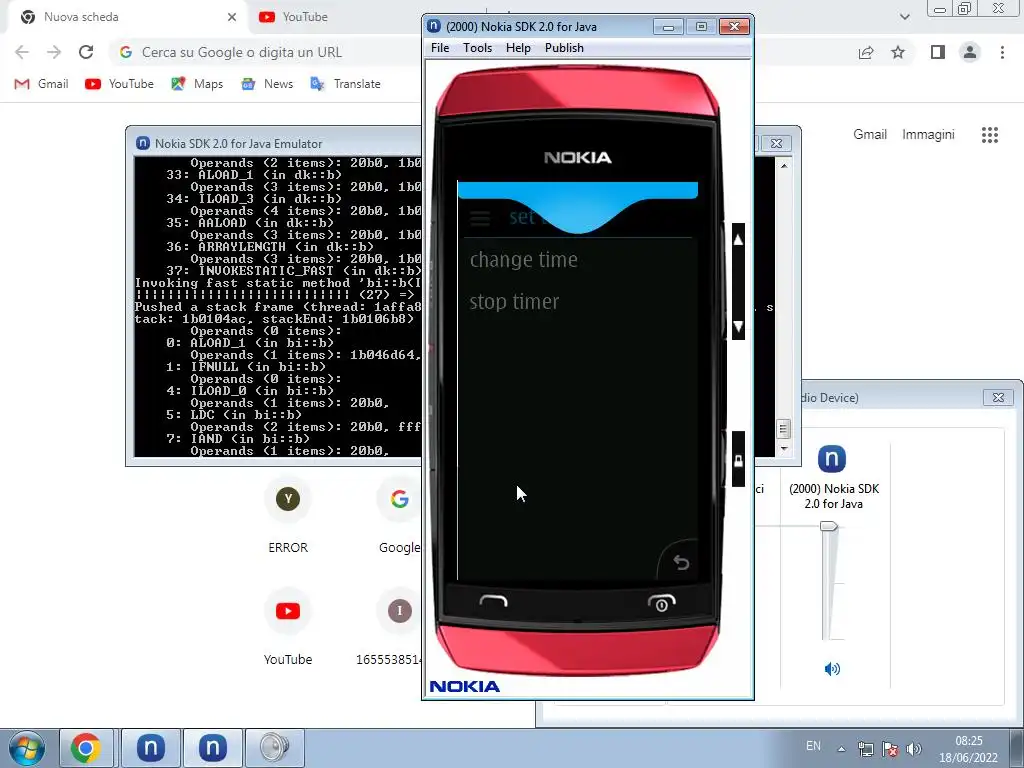
Task: Tap the hamburger menu icon on the phone screen
Action: (x=480, y=217)
